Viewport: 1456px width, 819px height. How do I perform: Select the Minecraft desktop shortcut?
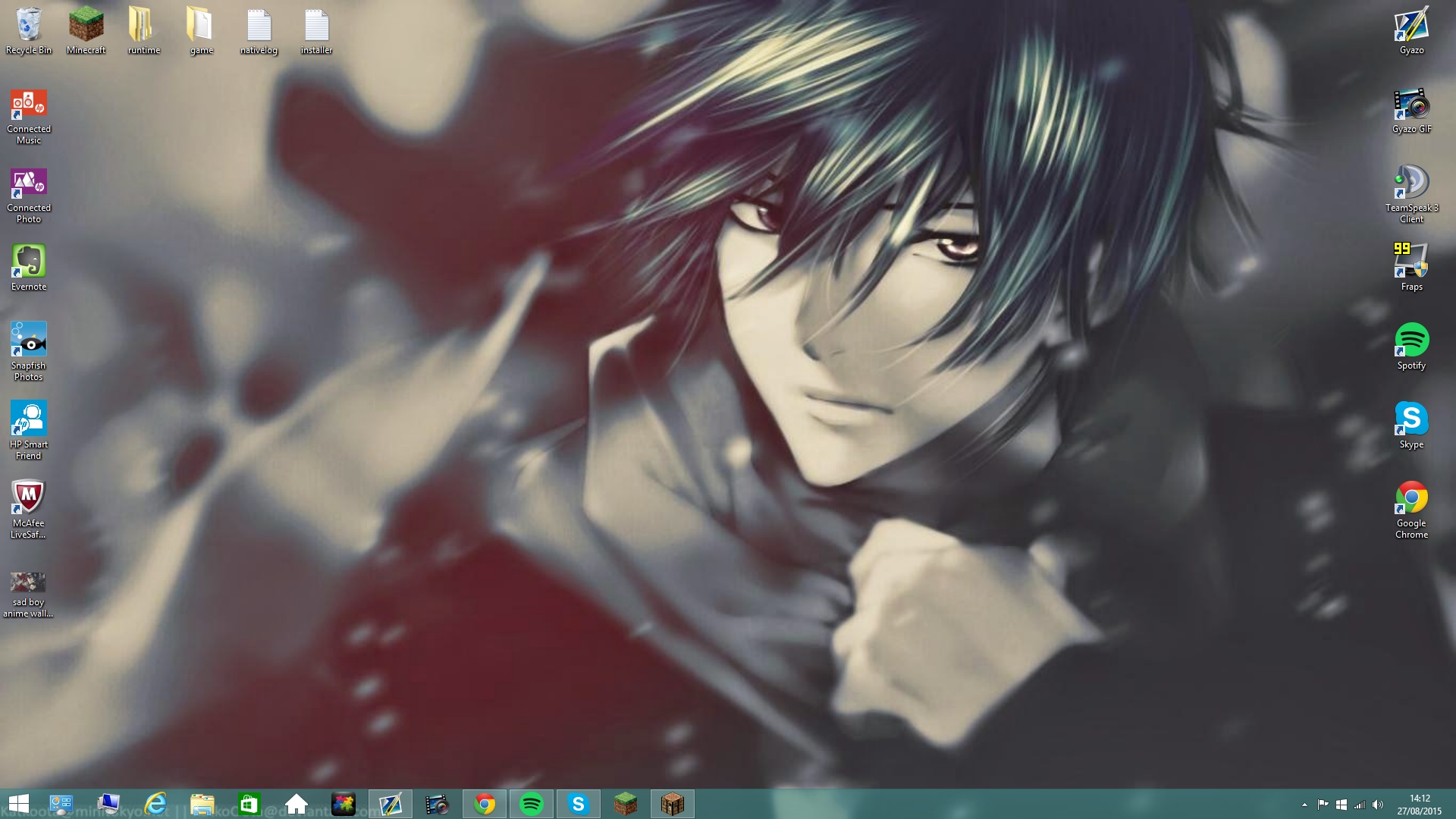point(86,30)
